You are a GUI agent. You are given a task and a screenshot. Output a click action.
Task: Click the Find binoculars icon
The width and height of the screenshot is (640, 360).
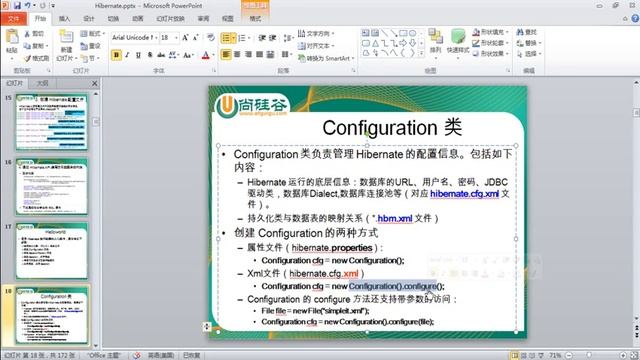(x=520, y=32)
